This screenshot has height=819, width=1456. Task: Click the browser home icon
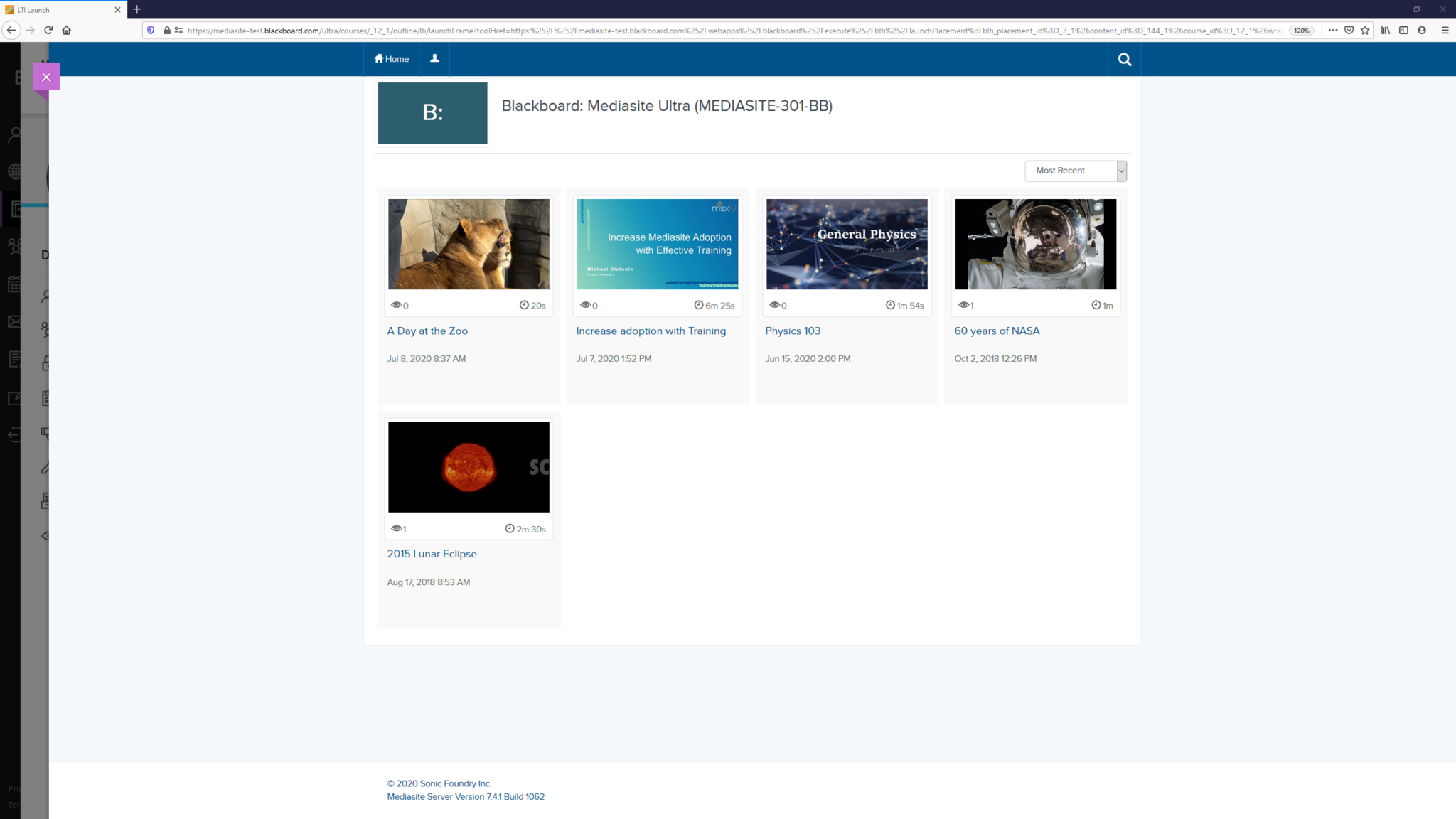coord(67,30)
